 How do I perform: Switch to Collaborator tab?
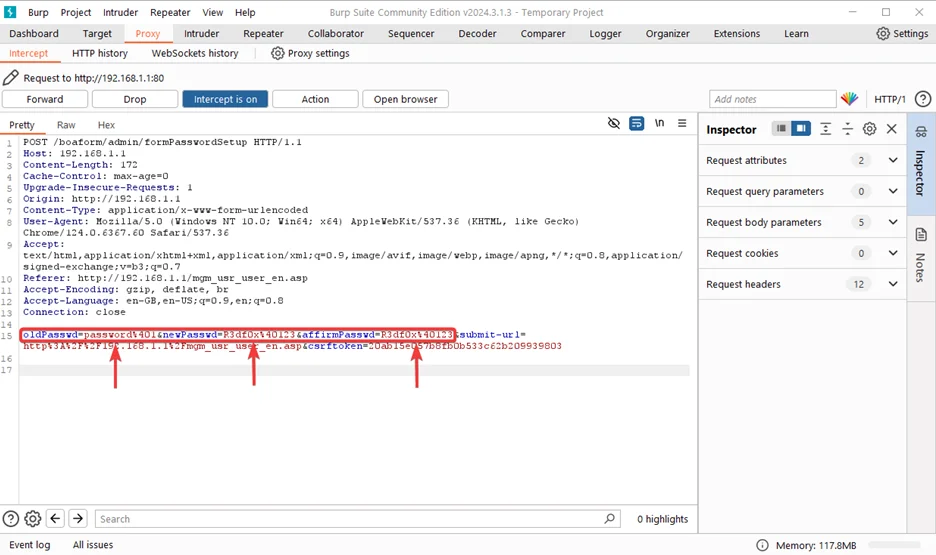click(x=335, y=33)
